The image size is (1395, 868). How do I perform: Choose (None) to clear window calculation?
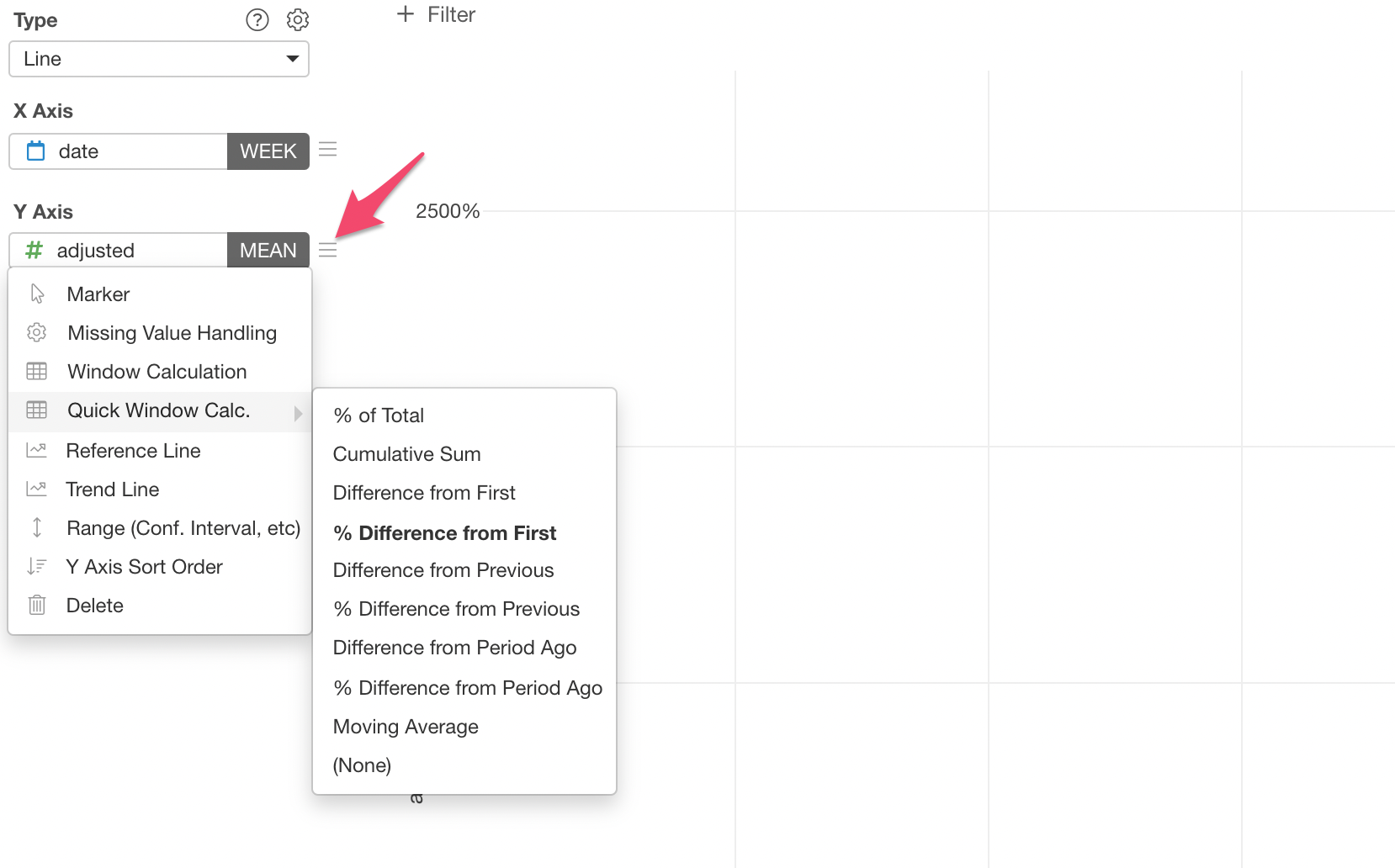(362, 765)
